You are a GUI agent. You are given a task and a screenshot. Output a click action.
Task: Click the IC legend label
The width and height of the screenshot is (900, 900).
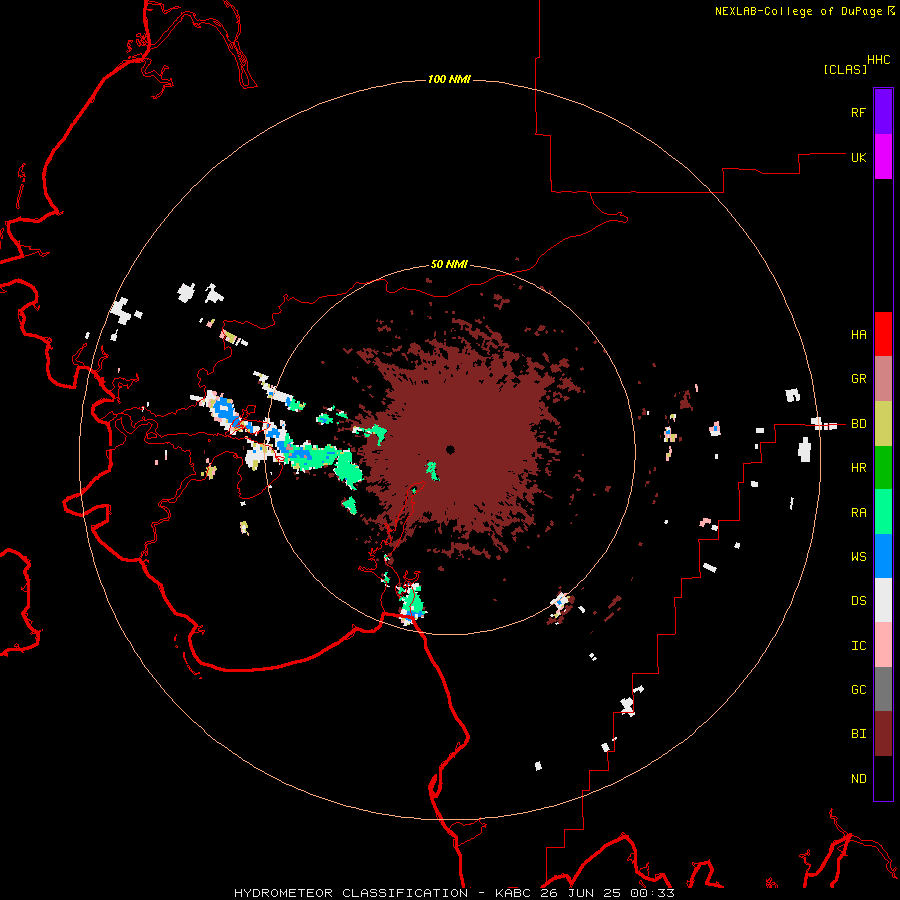click(858, 645)
